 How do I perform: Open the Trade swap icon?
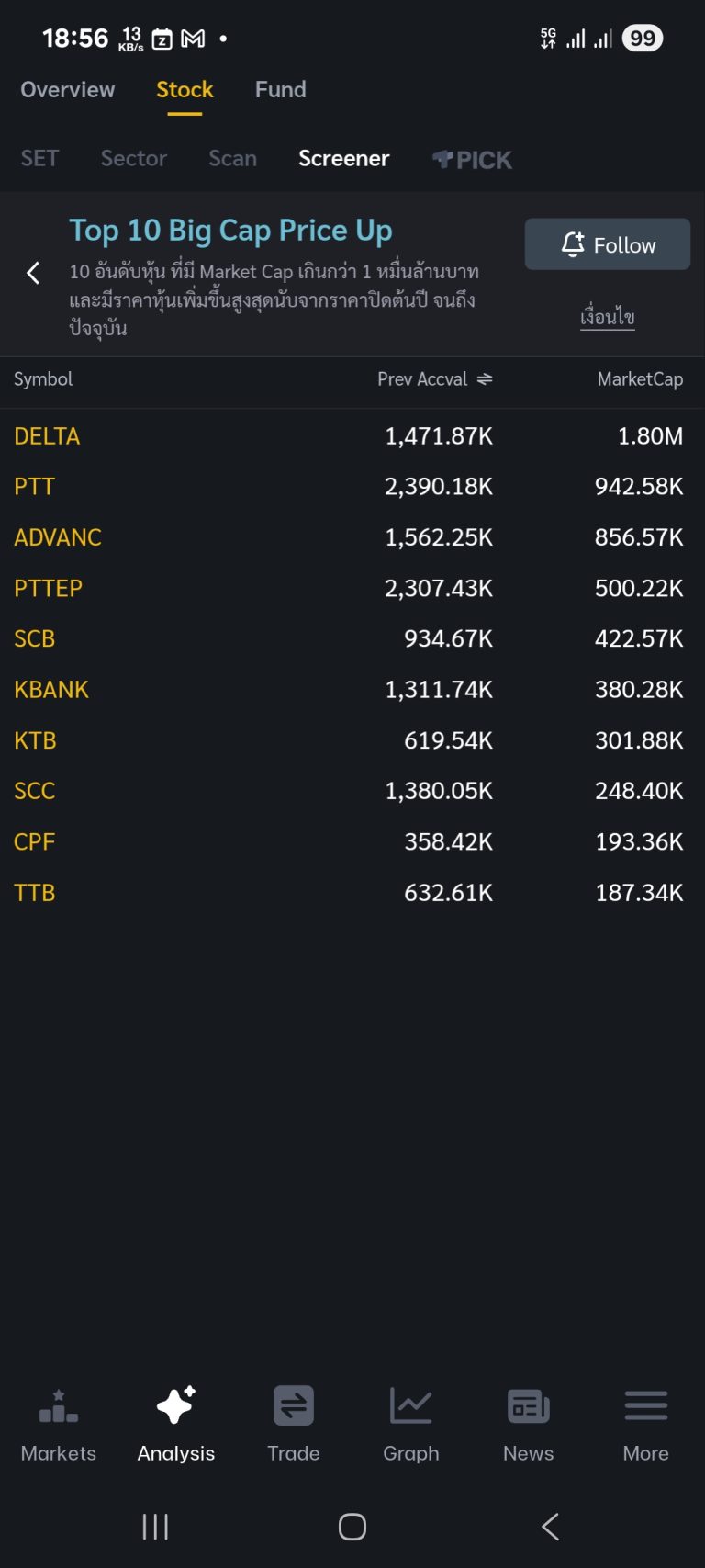pyautogui.click(x=294, y=1406)
